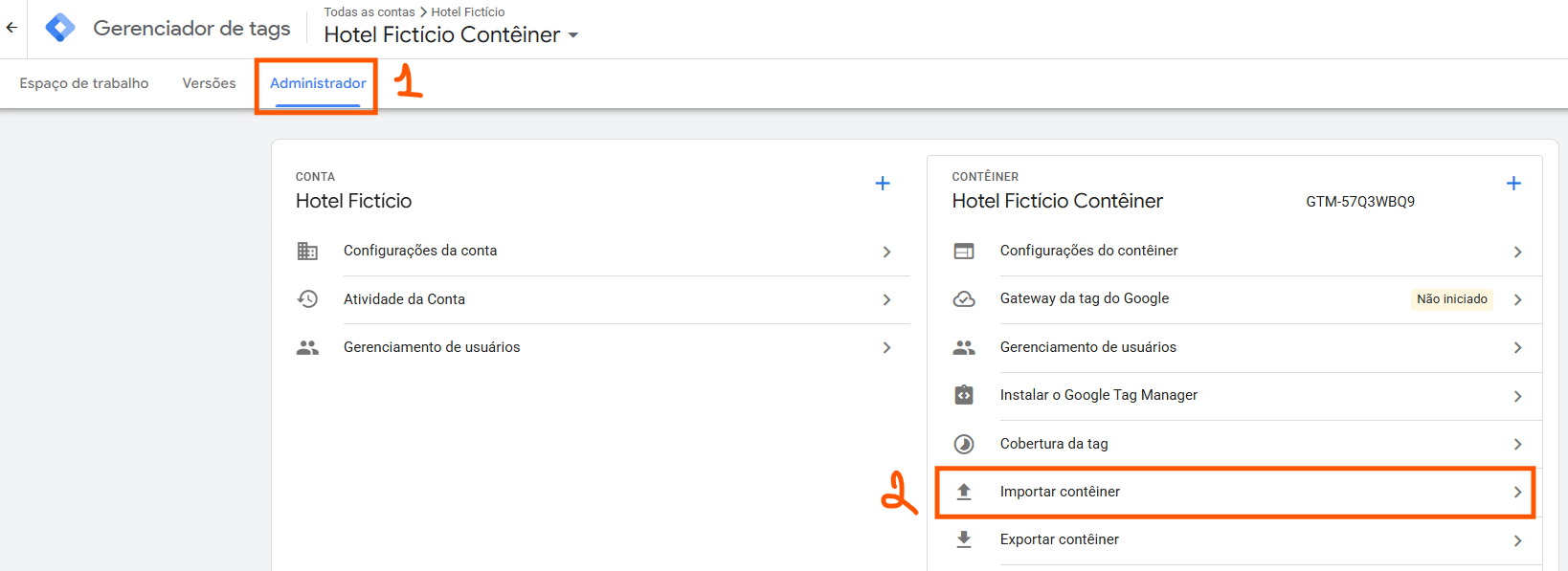This screenshot has height=571, width=1568.
Task: Open the Hotel Fictício Contêiner dropdown
Action: click(451, 34)
